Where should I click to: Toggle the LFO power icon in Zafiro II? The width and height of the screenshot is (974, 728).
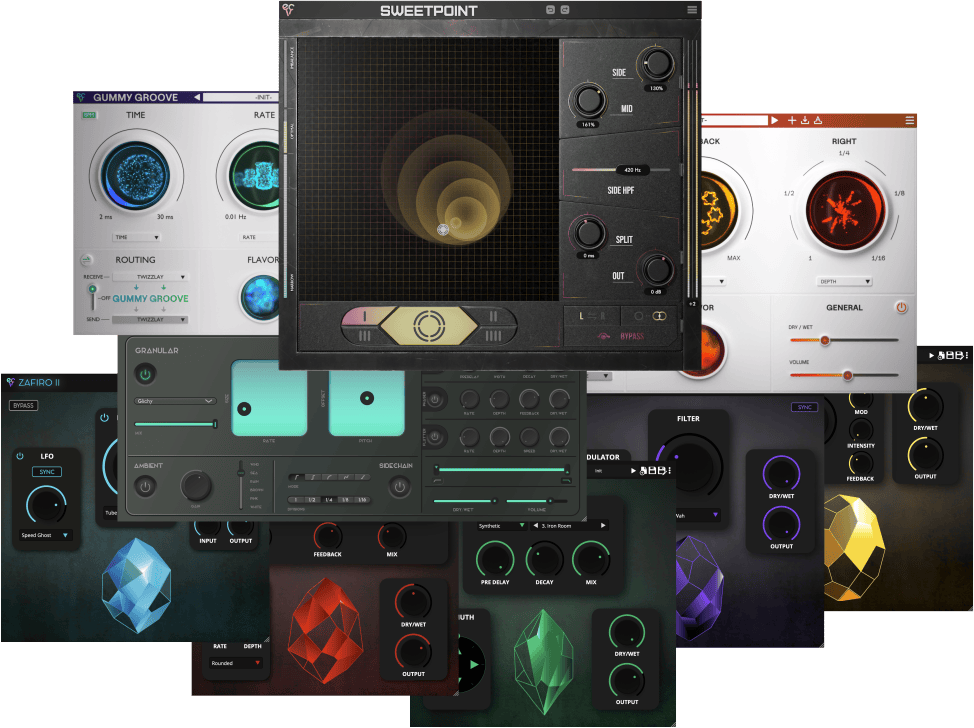point(20,456)
